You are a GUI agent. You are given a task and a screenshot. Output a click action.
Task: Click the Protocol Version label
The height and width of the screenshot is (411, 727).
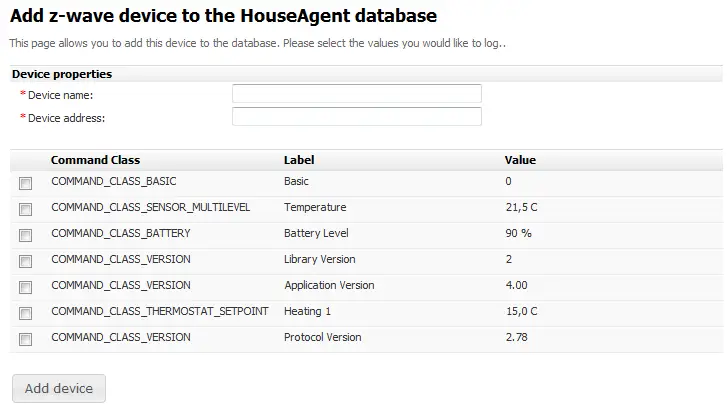(323, 337)
